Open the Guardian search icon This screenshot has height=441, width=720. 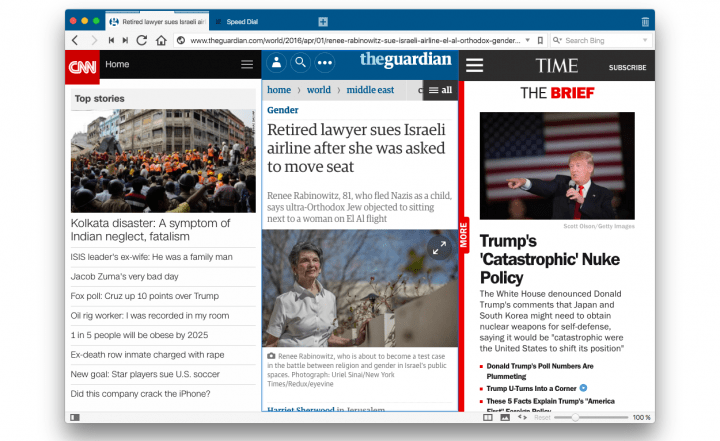(x=300, y=62)
